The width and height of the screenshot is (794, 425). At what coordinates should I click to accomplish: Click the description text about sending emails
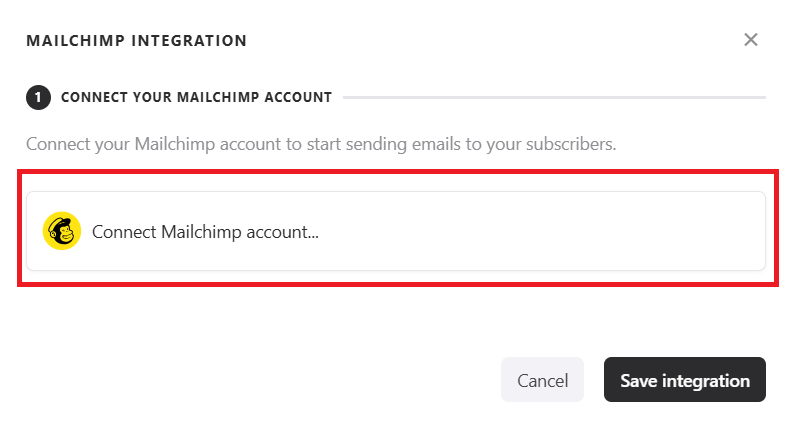[x=321, y=144]
